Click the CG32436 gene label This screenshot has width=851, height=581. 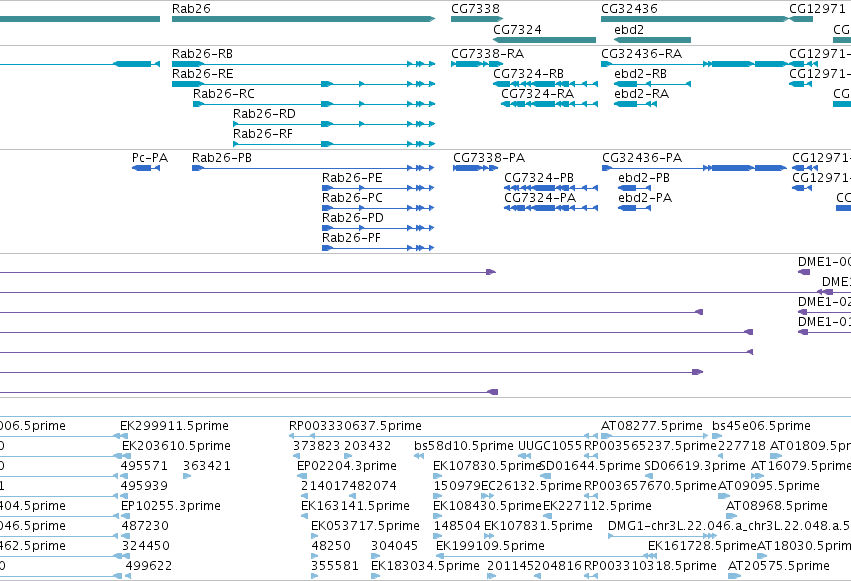[629, 9]
